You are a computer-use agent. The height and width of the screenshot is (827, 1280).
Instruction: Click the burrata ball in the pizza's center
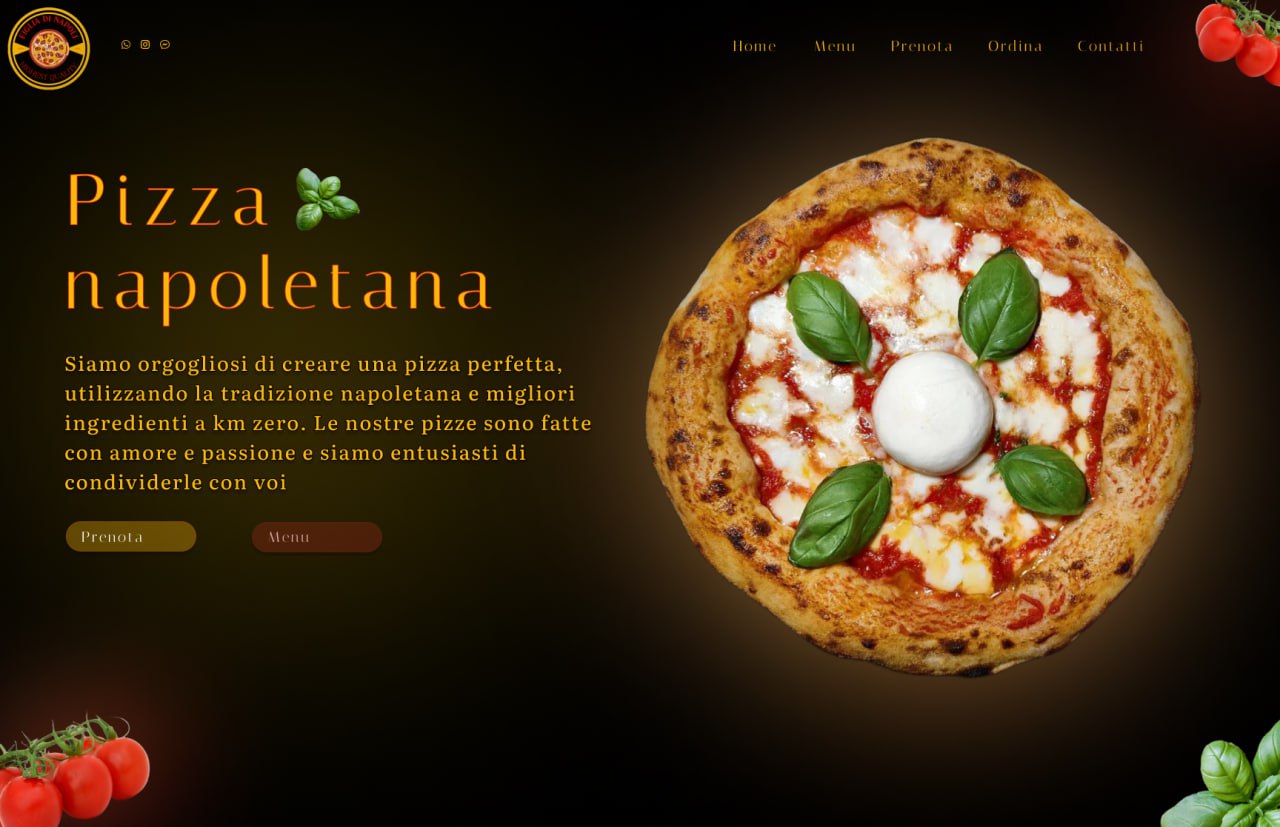932,412
